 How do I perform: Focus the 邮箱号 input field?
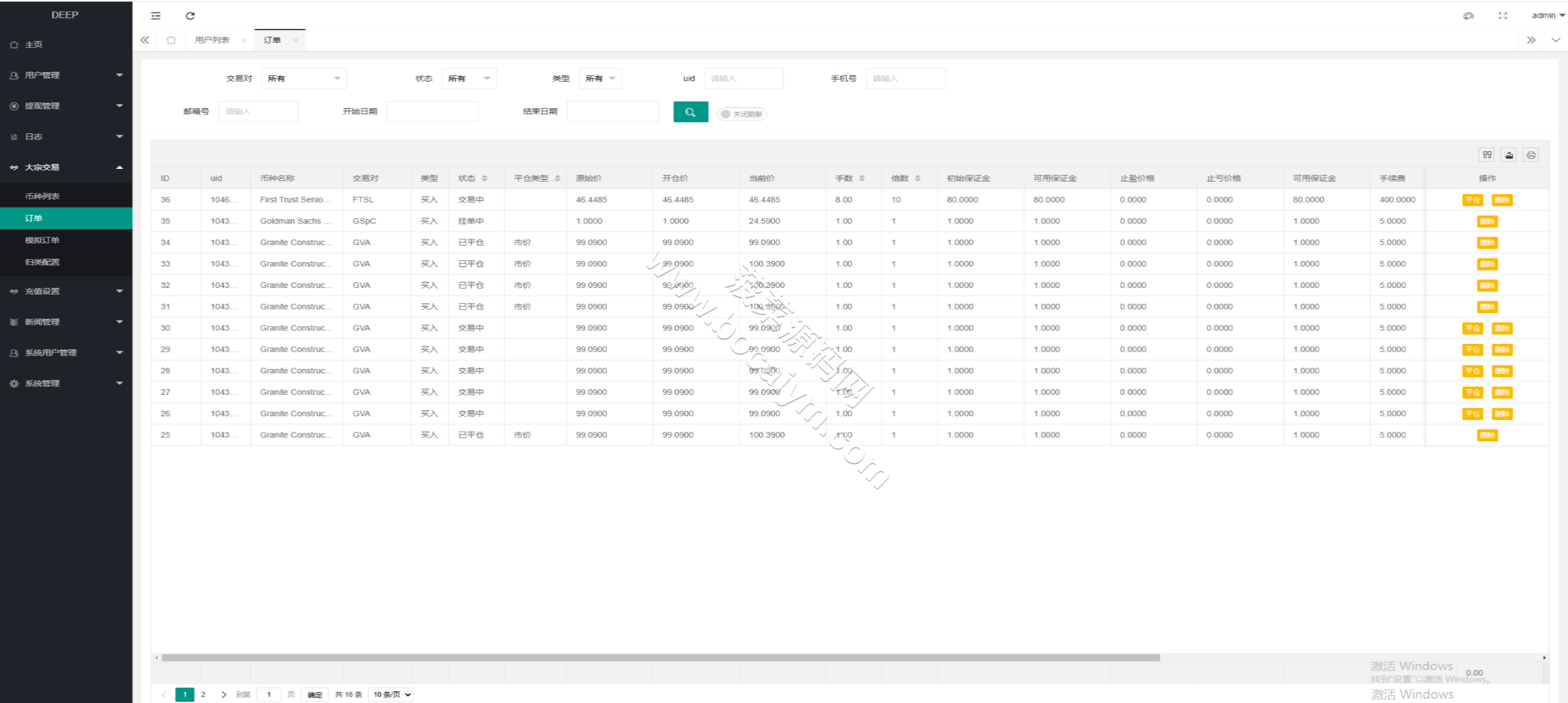pos(258,112)
